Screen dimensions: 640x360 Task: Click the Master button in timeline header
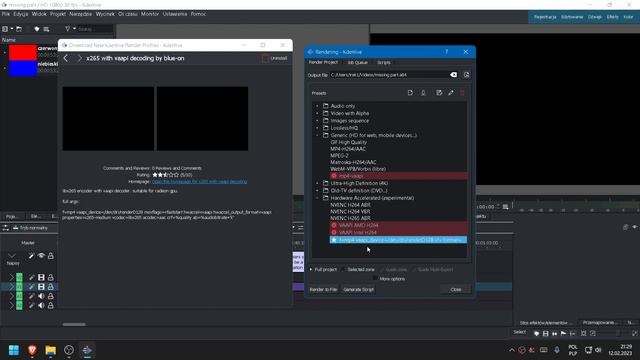28,243
